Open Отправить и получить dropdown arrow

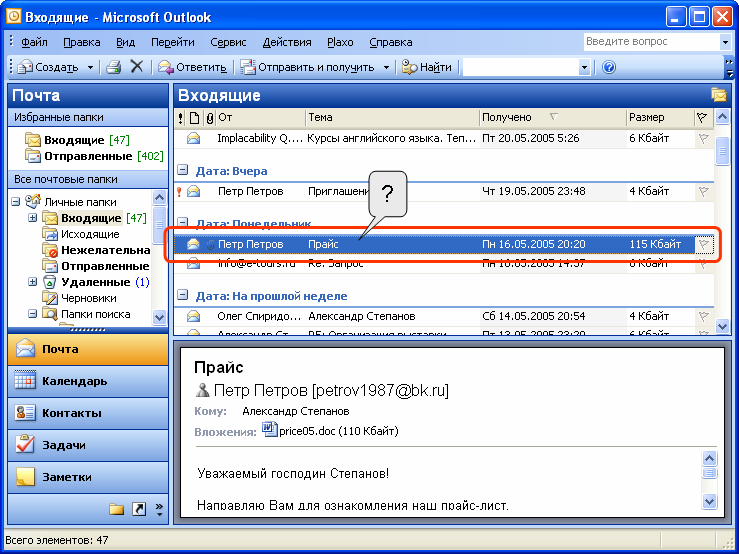386,67
